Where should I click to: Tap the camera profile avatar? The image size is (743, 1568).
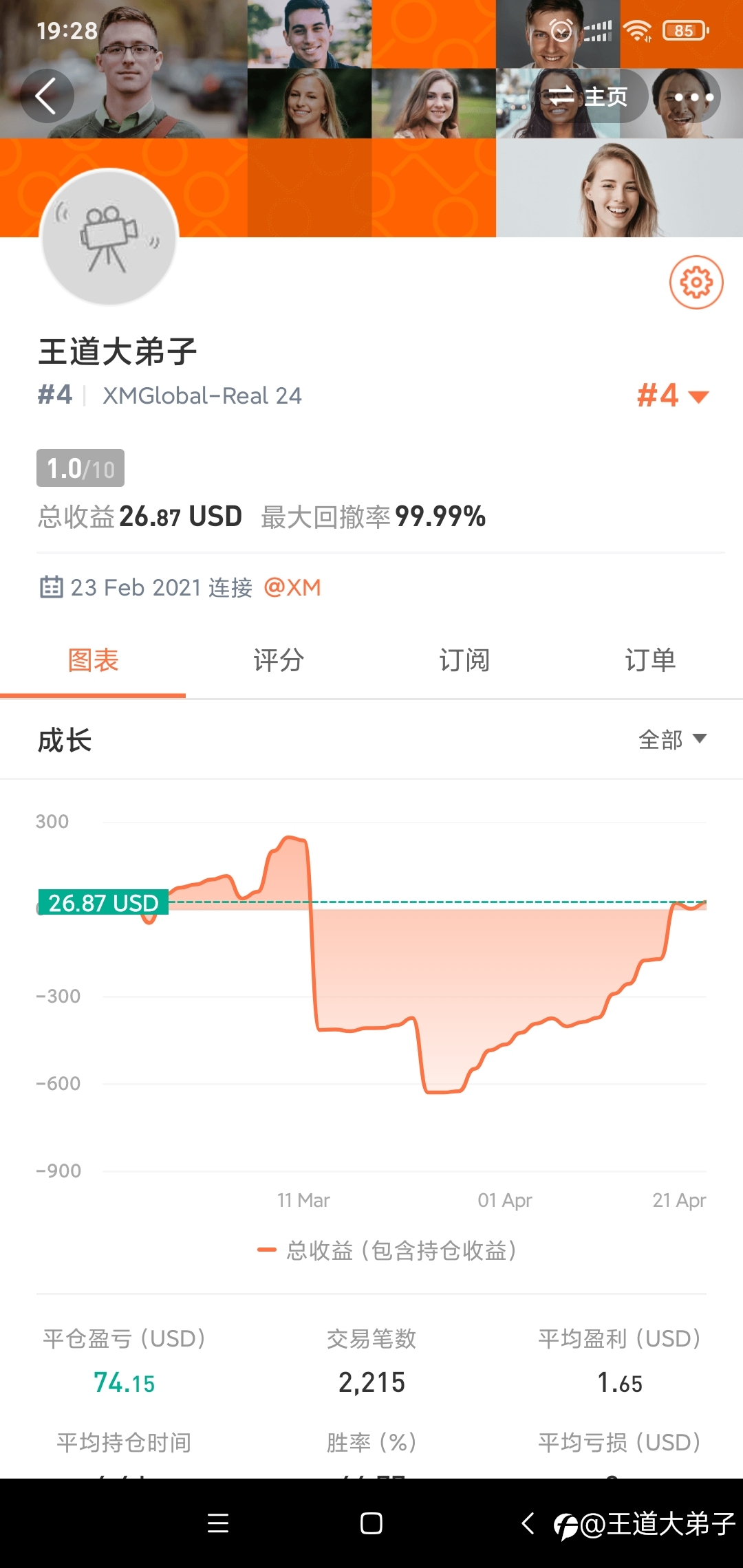(x=109, y=238)
